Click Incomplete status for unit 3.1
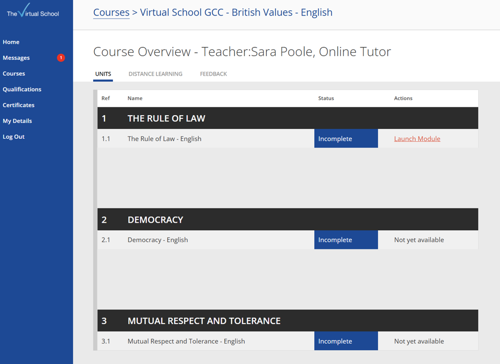This screenshot has height=364, width=500. pos(346,341)
